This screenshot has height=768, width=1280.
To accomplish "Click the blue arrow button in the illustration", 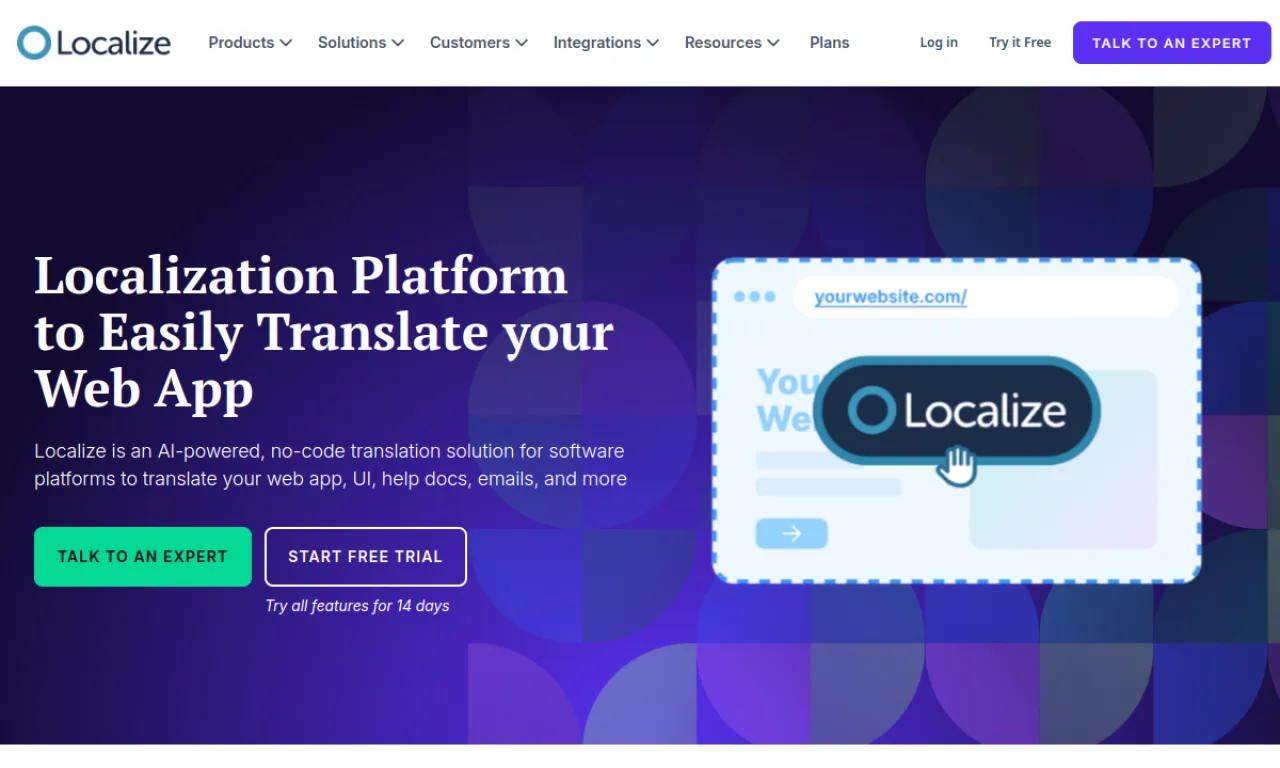I will [791, 534].
